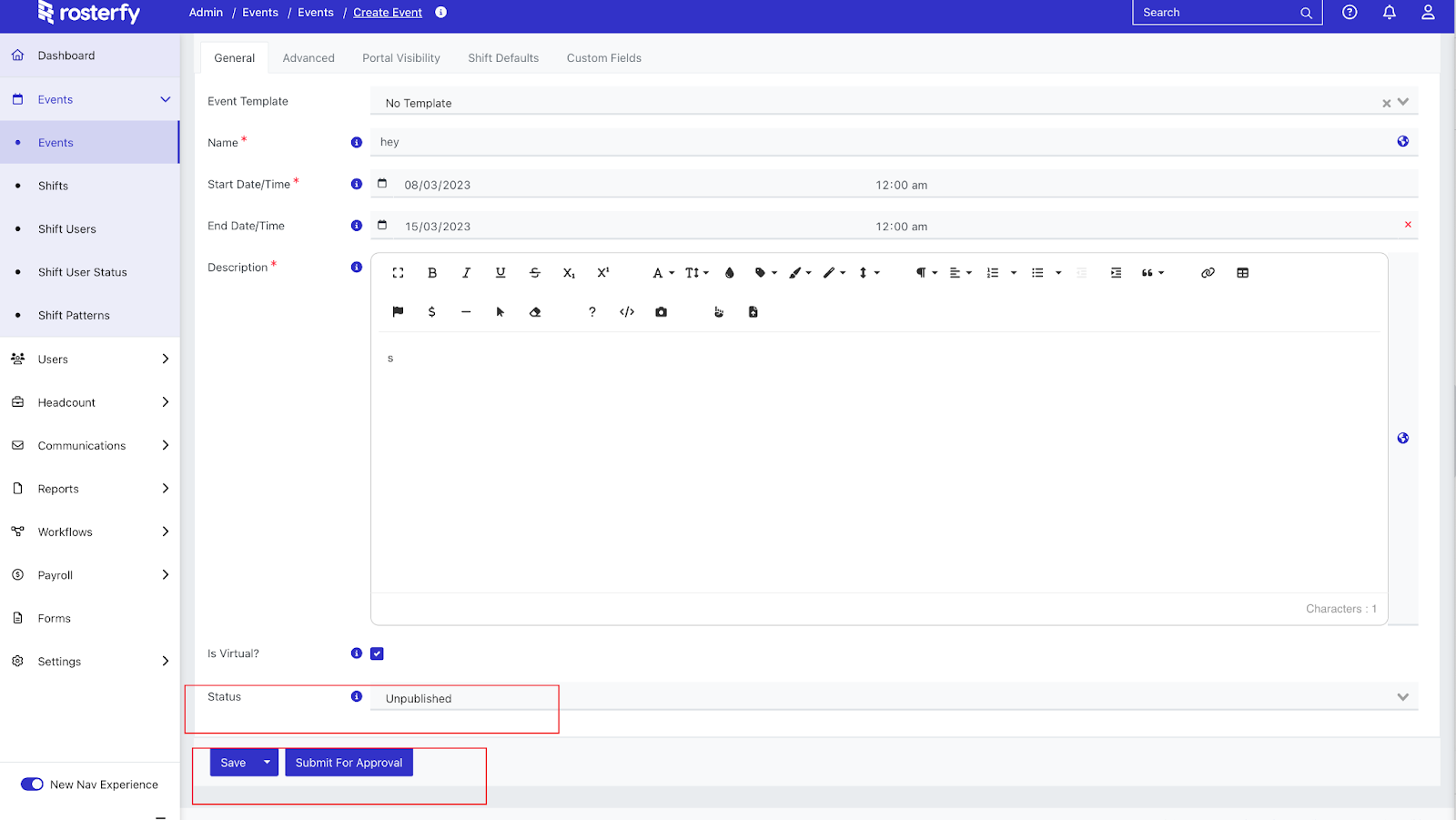Switch to the Advanced tab
Image resolution: width=1456 pixels, height=820 pixels.
pos(308,58)
